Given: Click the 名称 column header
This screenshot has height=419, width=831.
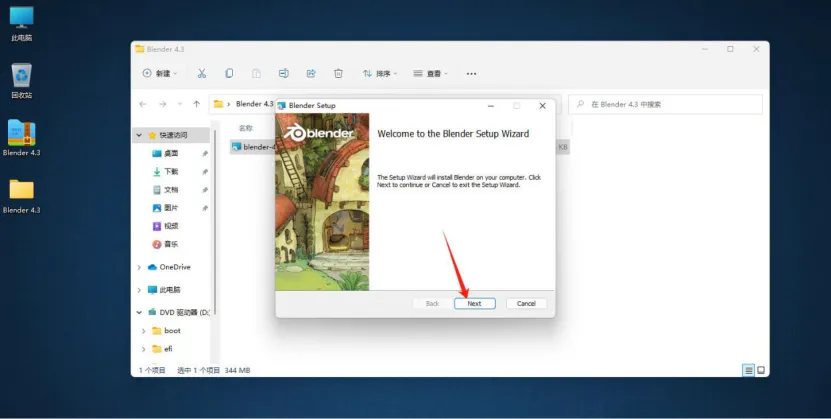Looking at the screenshot, I should point(245,128).
